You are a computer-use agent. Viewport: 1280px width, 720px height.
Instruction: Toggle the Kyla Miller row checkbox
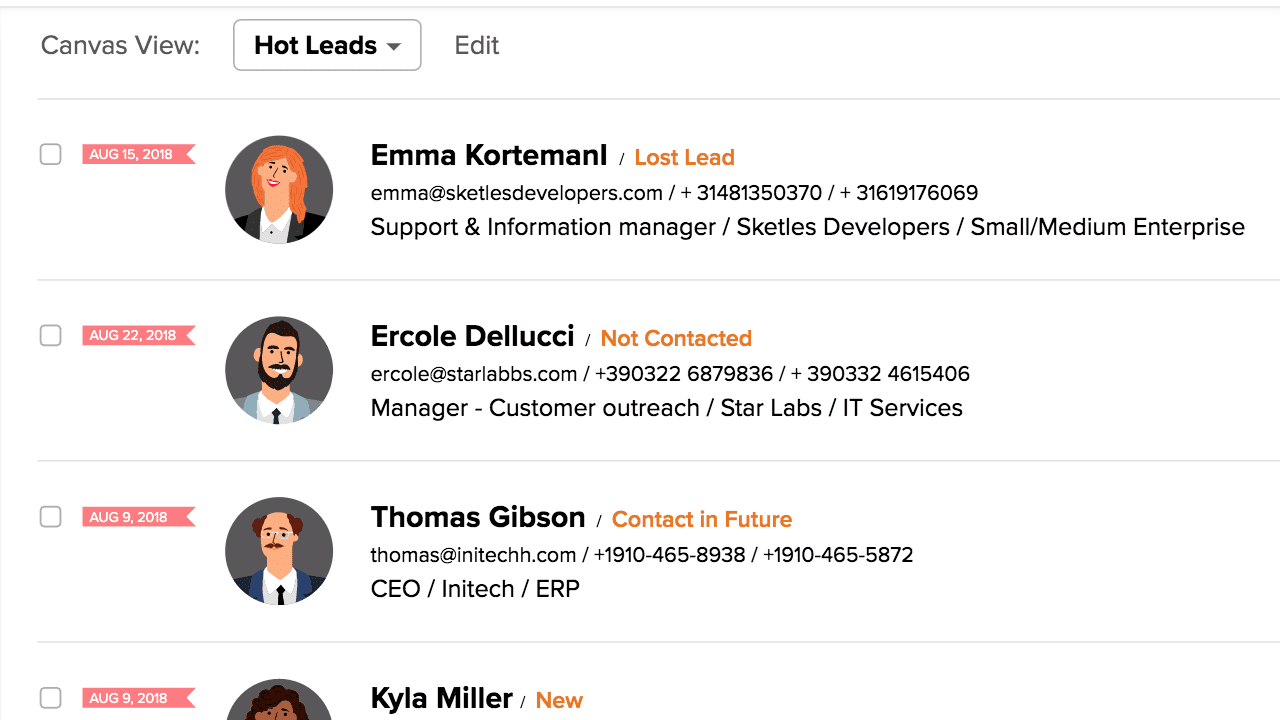(51, 698)
